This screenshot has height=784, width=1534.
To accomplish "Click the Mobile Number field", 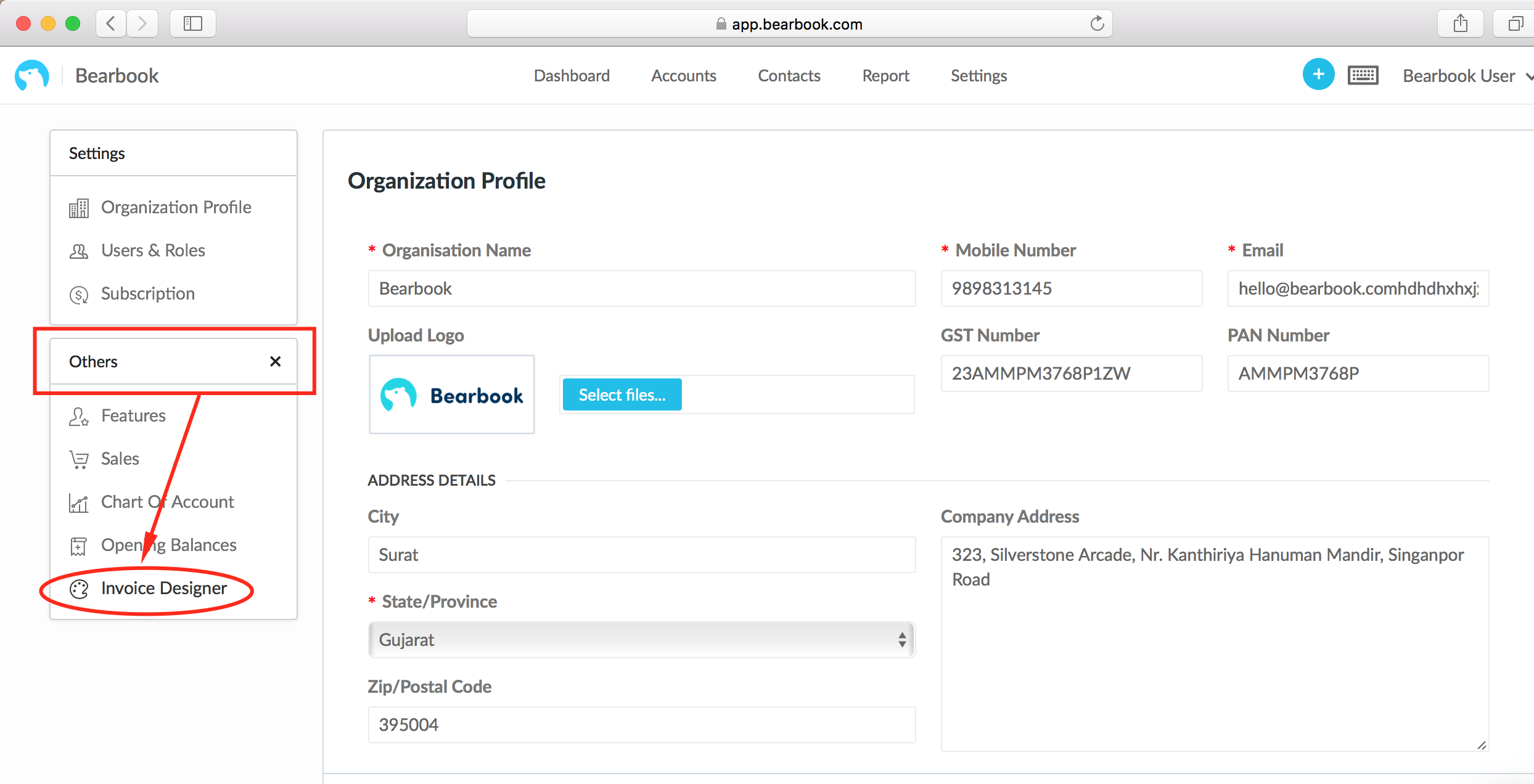I will click(x=1071, y=288).
